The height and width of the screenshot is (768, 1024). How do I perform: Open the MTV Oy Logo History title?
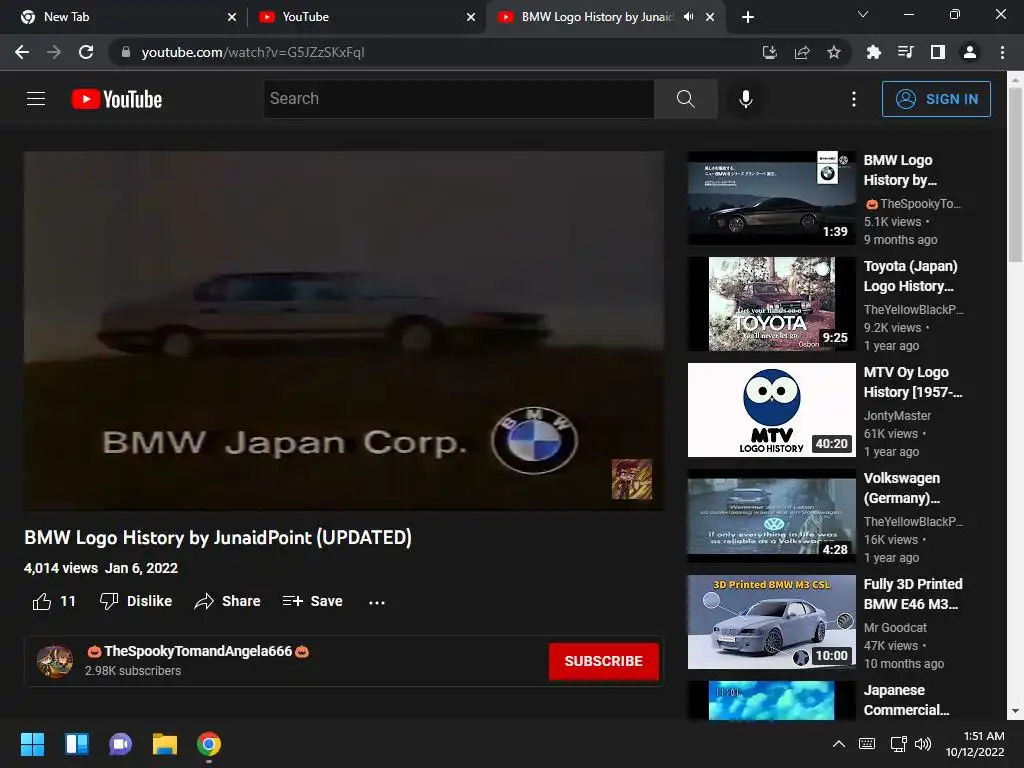pyautogui.click(x=912, y=382)
